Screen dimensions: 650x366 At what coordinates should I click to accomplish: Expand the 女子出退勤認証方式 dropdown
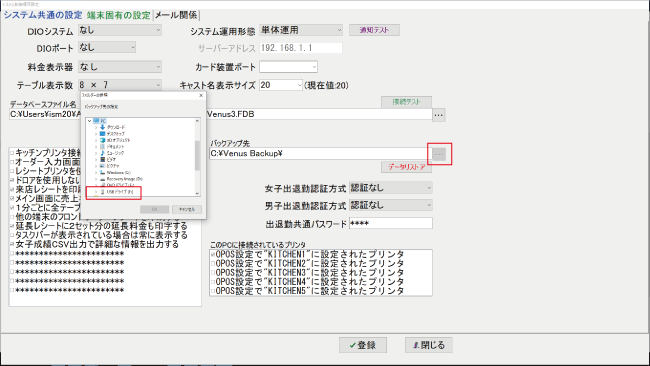coord(391,188)
